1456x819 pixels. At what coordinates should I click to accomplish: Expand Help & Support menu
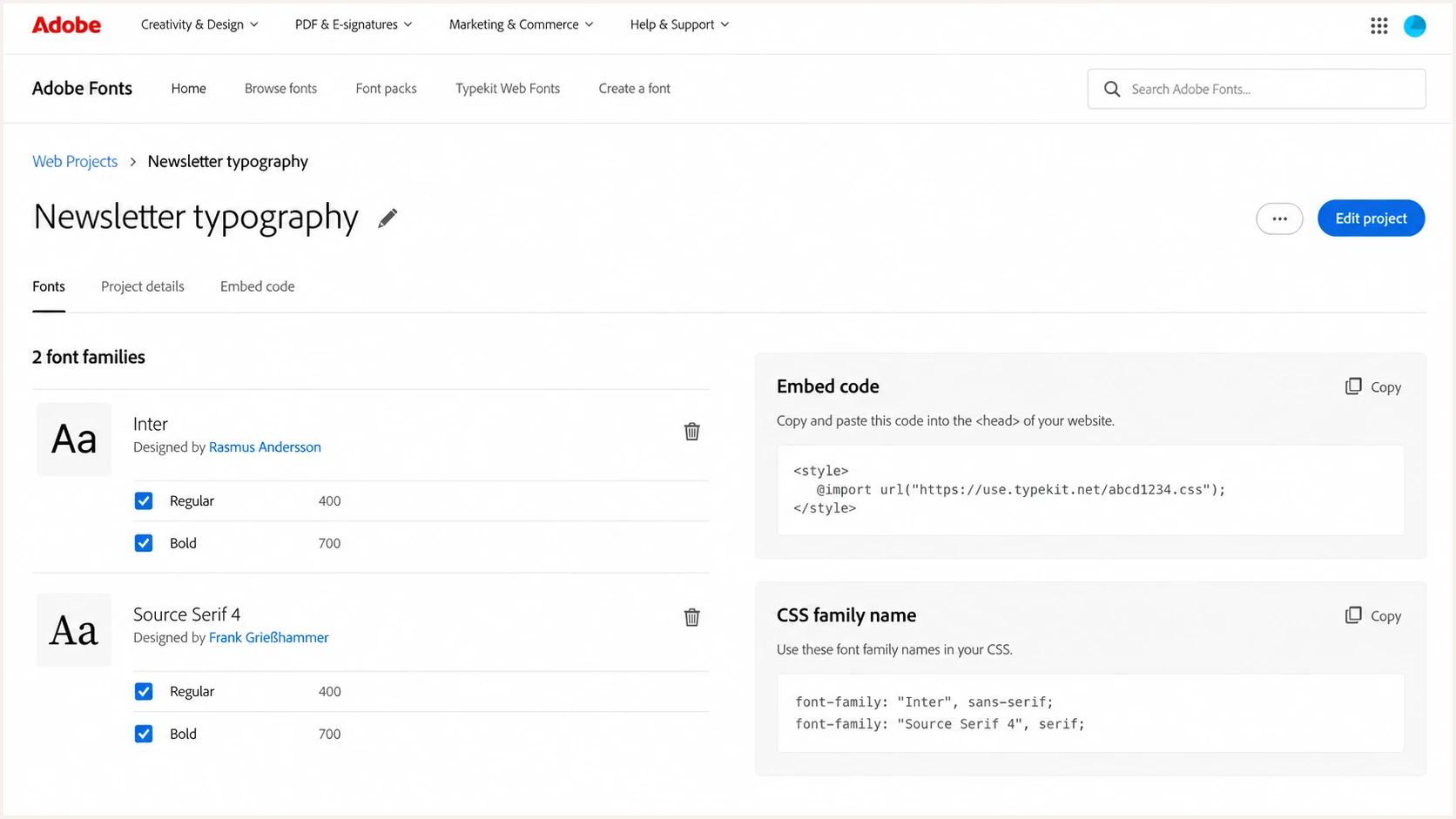point(679,24)
